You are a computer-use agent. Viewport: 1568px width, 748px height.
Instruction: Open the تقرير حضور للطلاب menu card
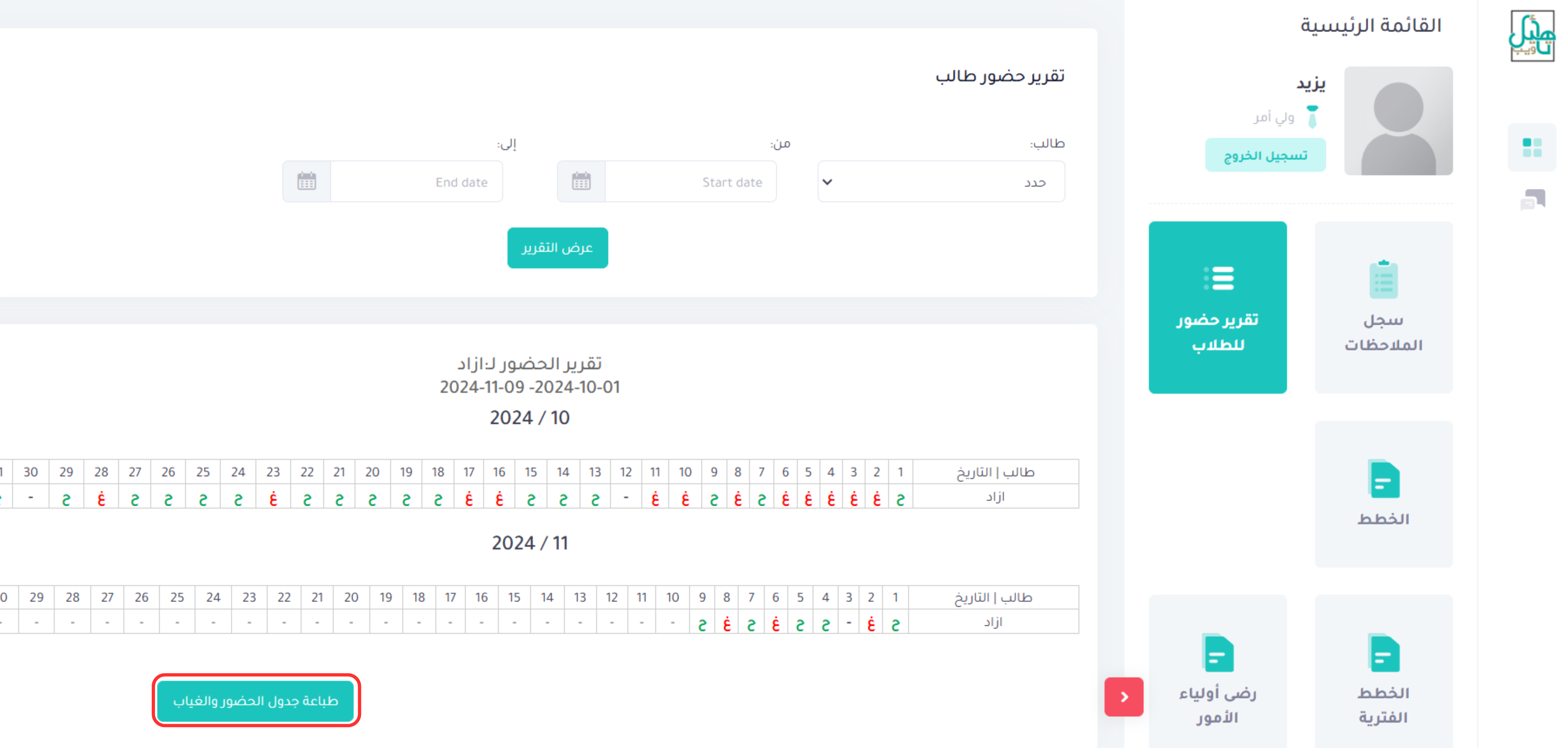pyautogui.click(x=1217, y=307)
